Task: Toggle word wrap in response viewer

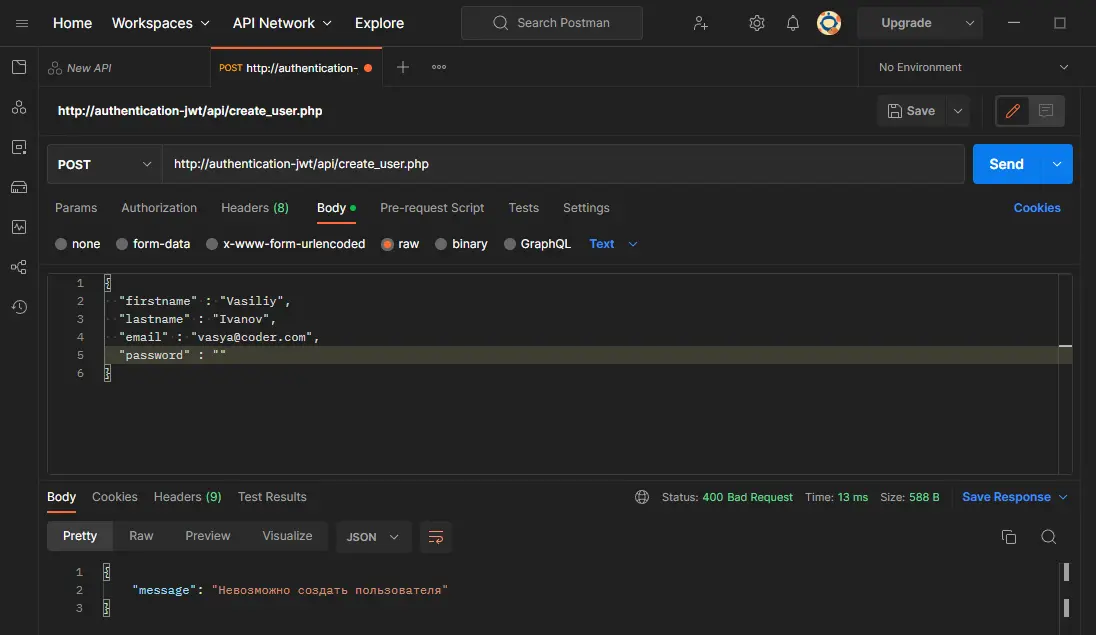Action: click(x=436, y=537)
